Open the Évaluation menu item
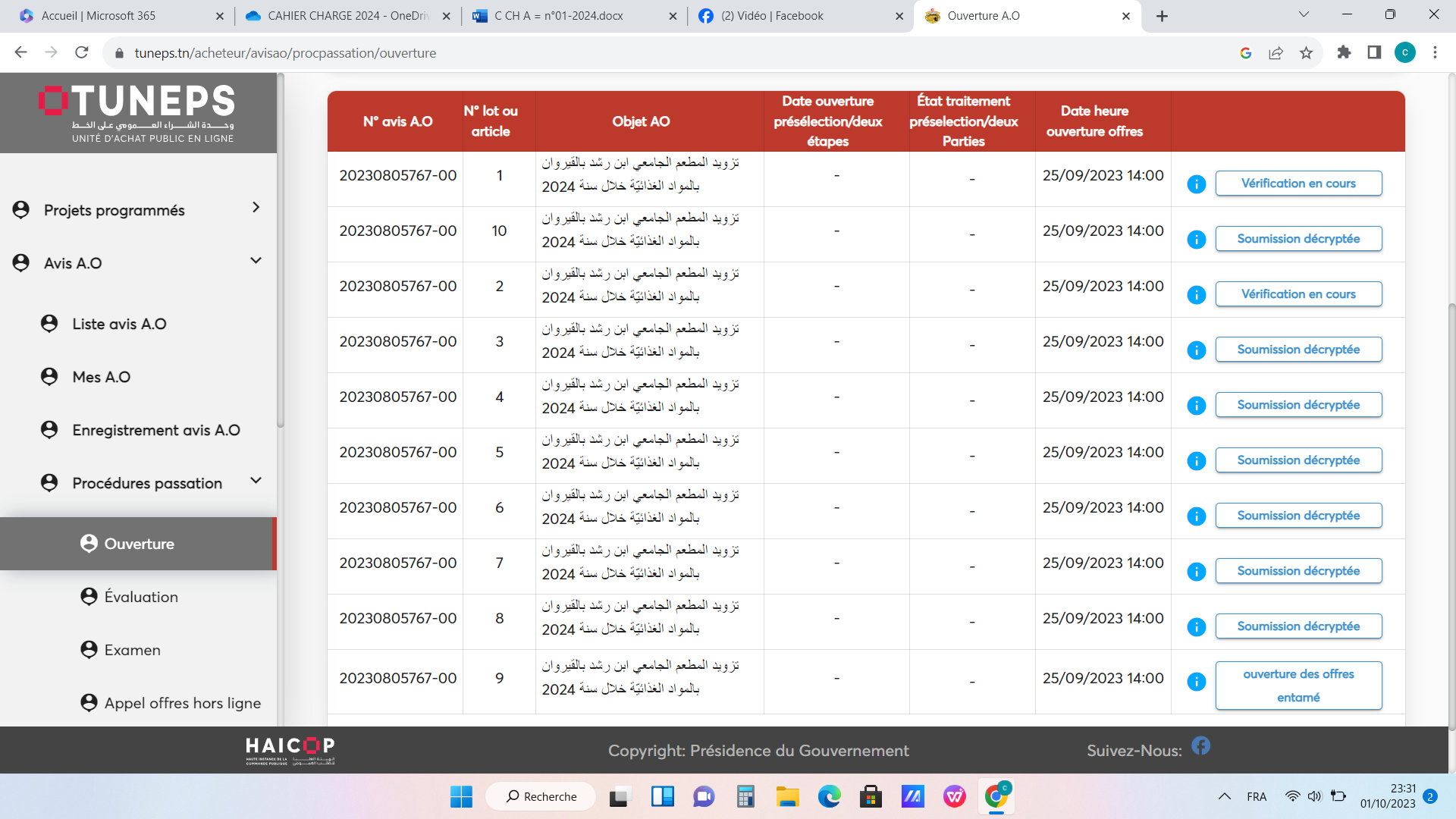 [141, 597]
